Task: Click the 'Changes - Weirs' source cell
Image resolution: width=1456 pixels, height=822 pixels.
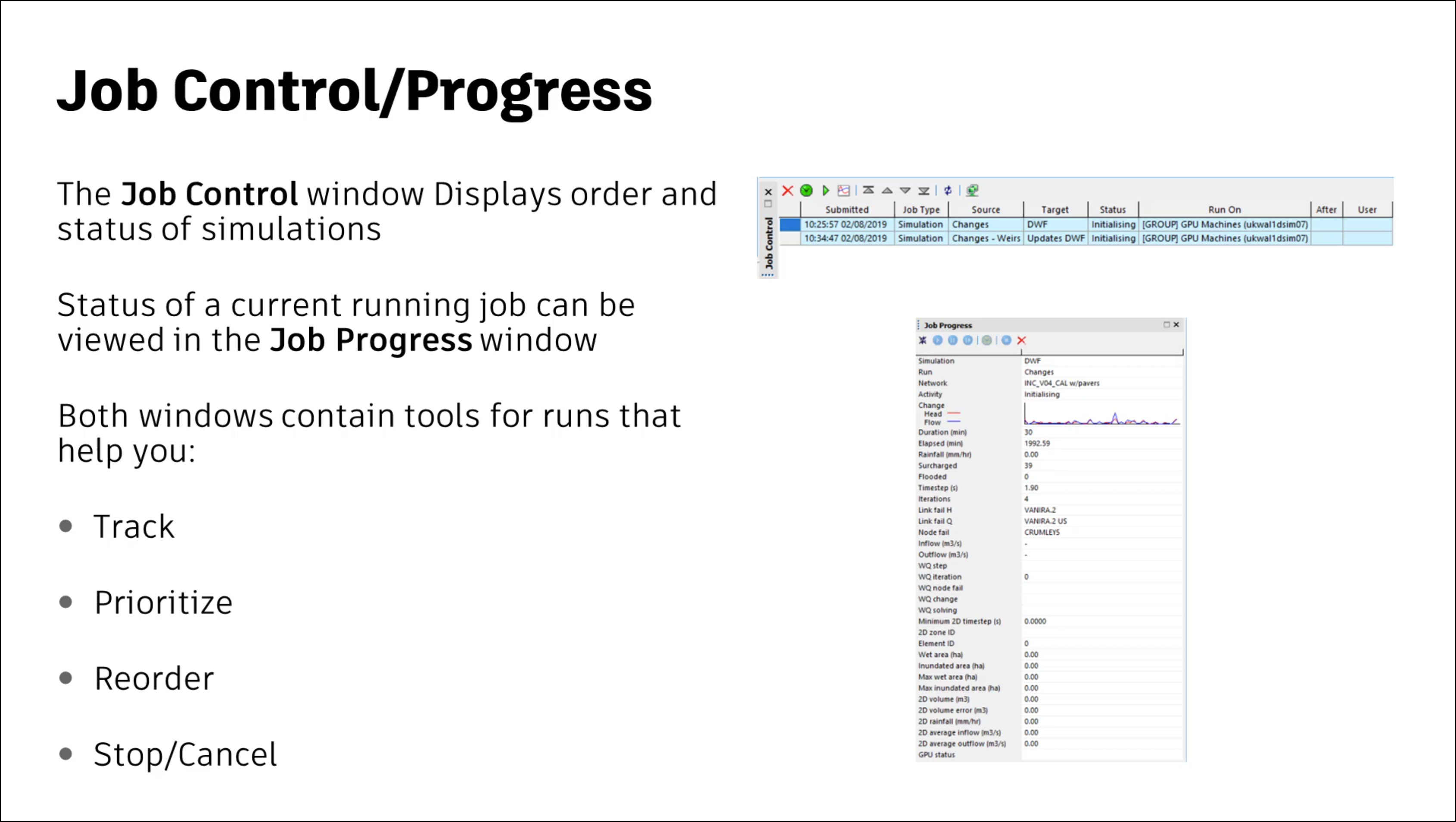Action: (986, 239)
